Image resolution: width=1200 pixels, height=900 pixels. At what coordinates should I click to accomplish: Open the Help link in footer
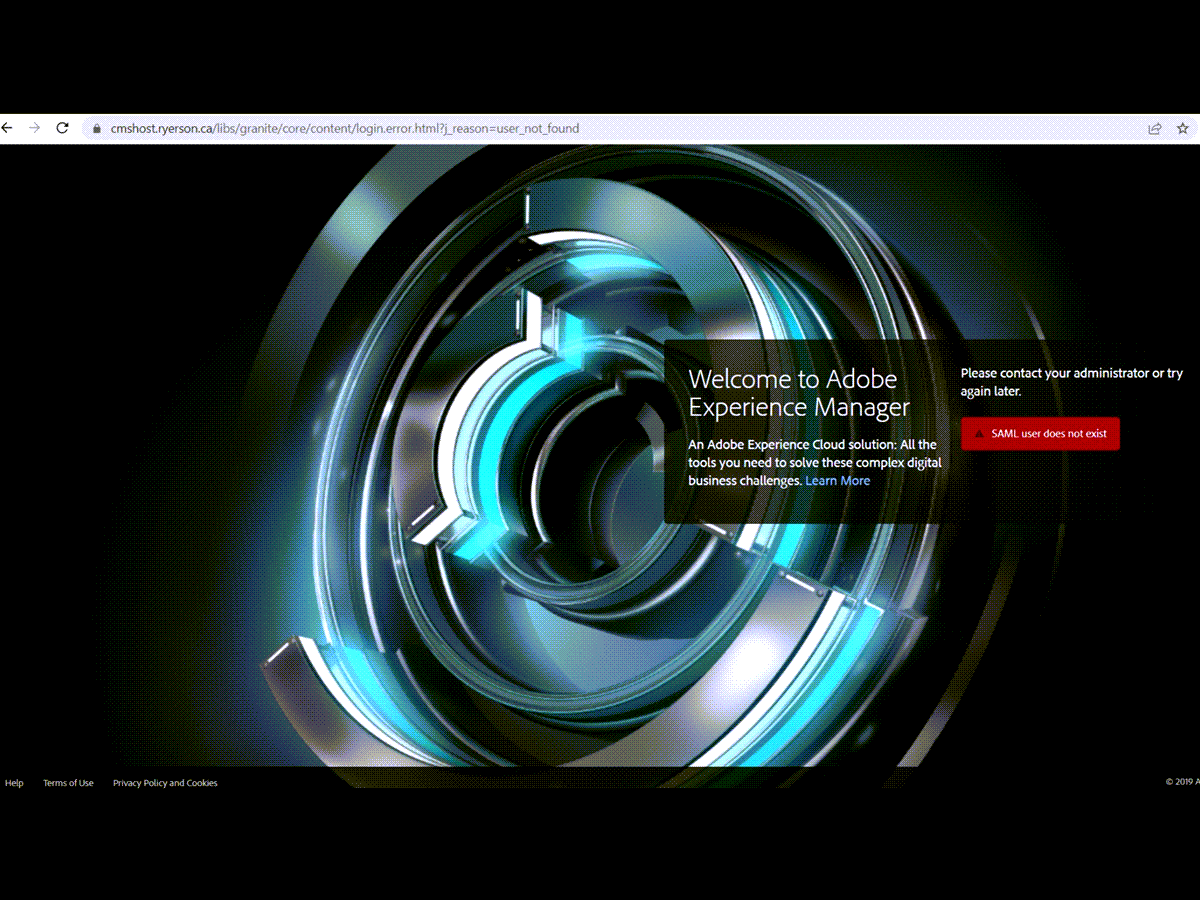coord(14,783)
